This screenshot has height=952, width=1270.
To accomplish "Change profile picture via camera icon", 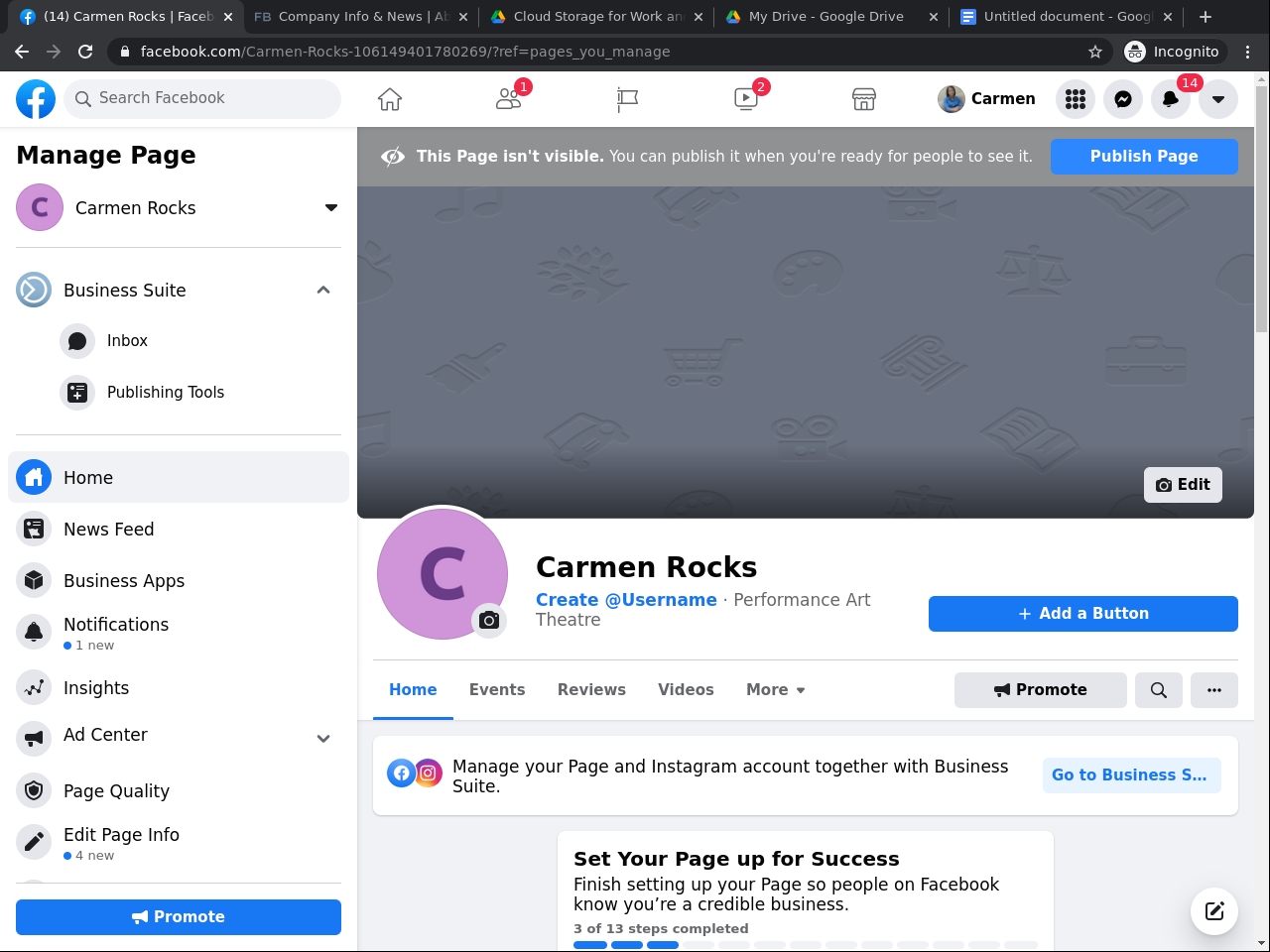I will 489,620.
